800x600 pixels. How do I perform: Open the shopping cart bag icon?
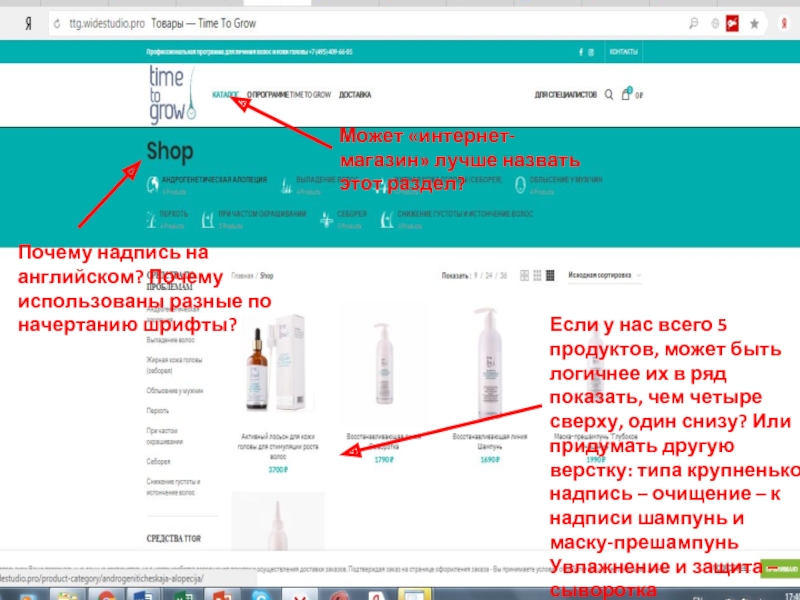click(x=626, y=94)
